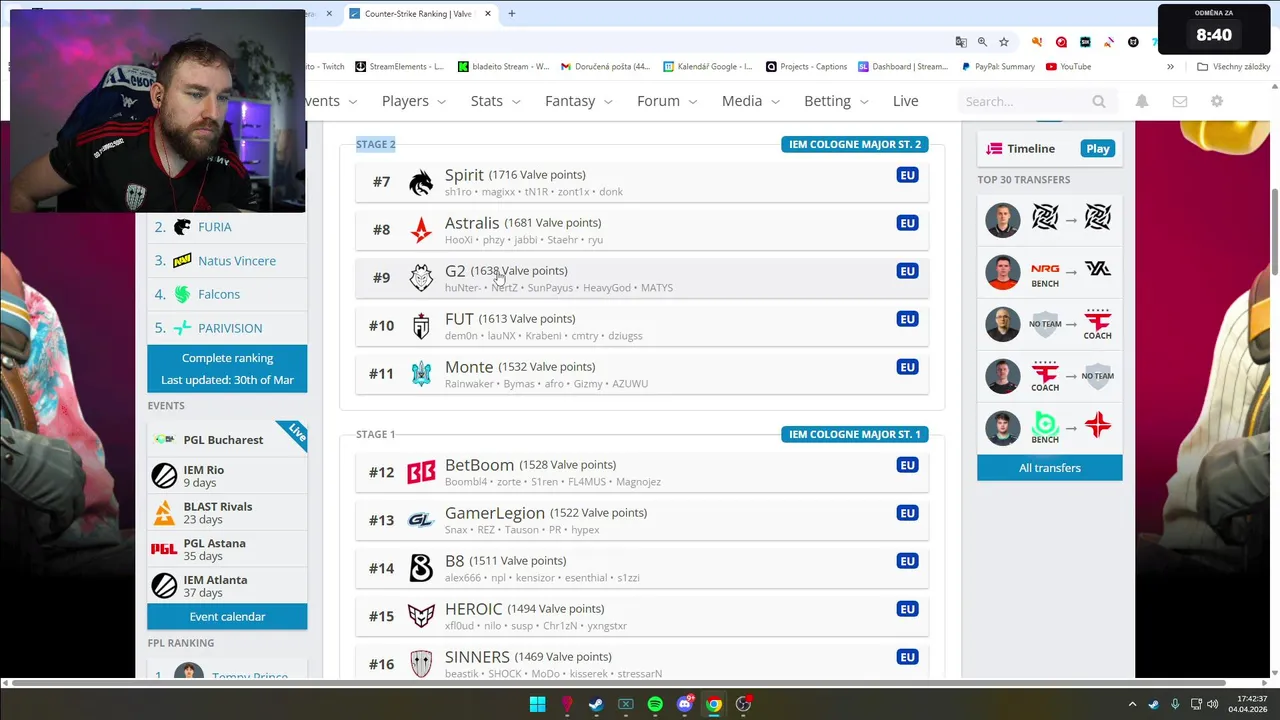This screenshot has height=720, width=1280.
Task: Click the BetBoom team logo
Action: click(x=421, y=472)
